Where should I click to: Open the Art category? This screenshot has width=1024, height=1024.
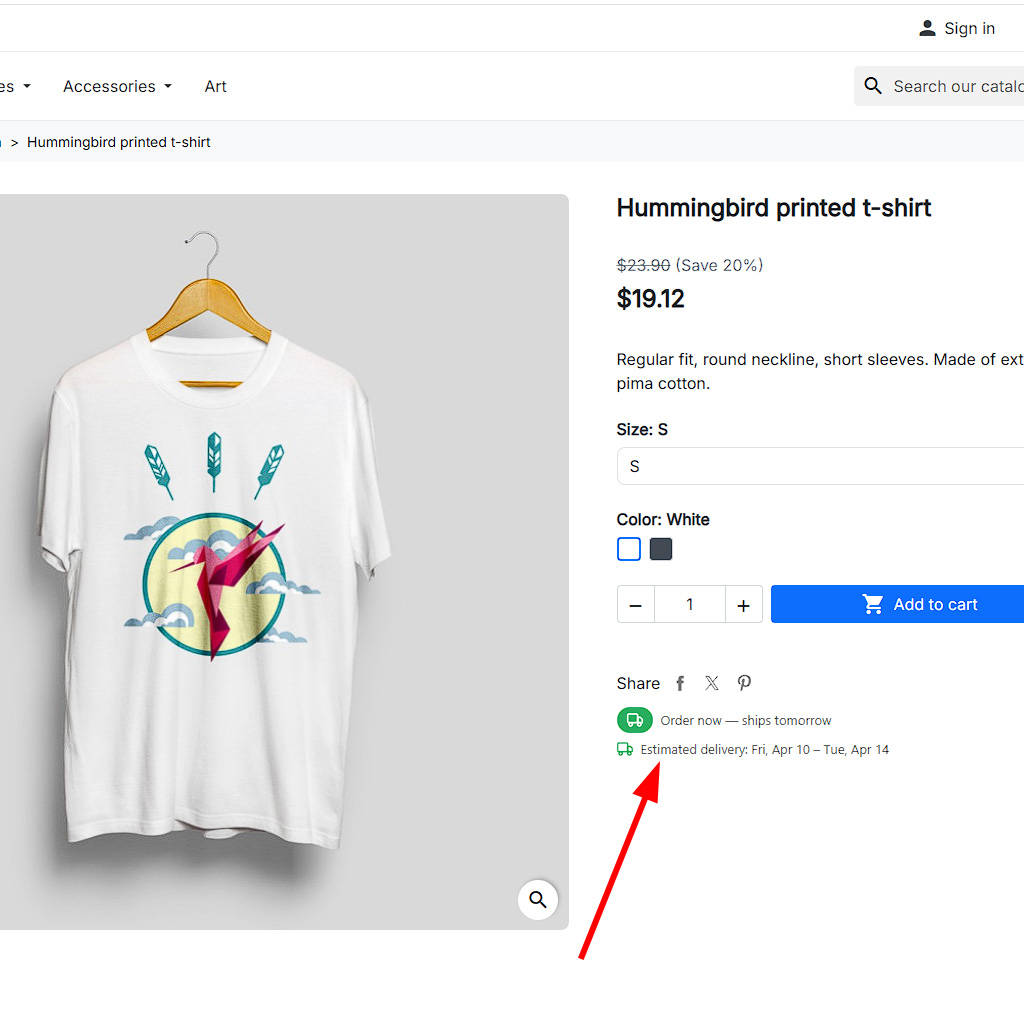tap(215, 86)
